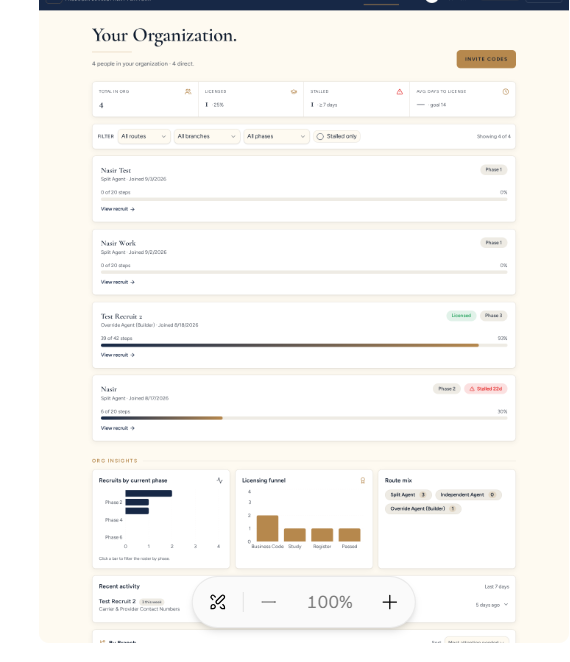
Task: Click the Register bar in Licensing funnel
Action: pyautogui.click(x=322, y=535)
